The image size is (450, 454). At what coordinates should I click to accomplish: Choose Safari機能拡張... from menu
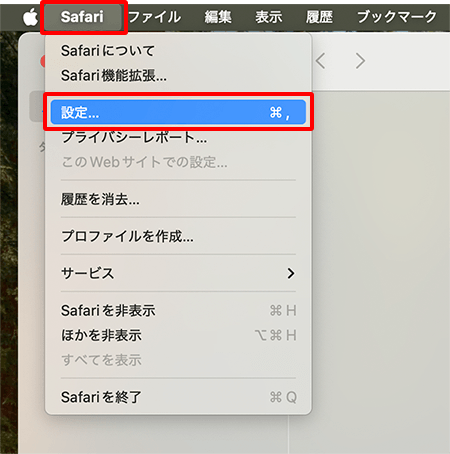(x=178, y=76)
